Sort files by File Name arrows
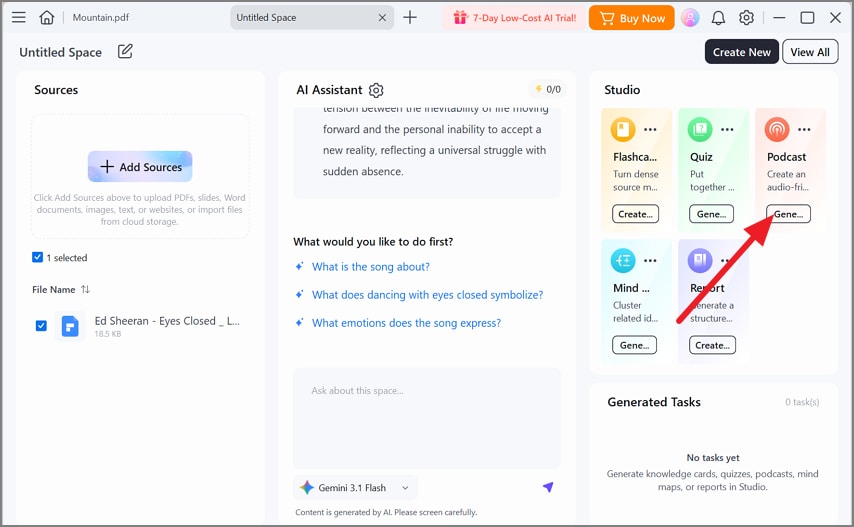This screenshot has height=527, width=854. (86, 290)
